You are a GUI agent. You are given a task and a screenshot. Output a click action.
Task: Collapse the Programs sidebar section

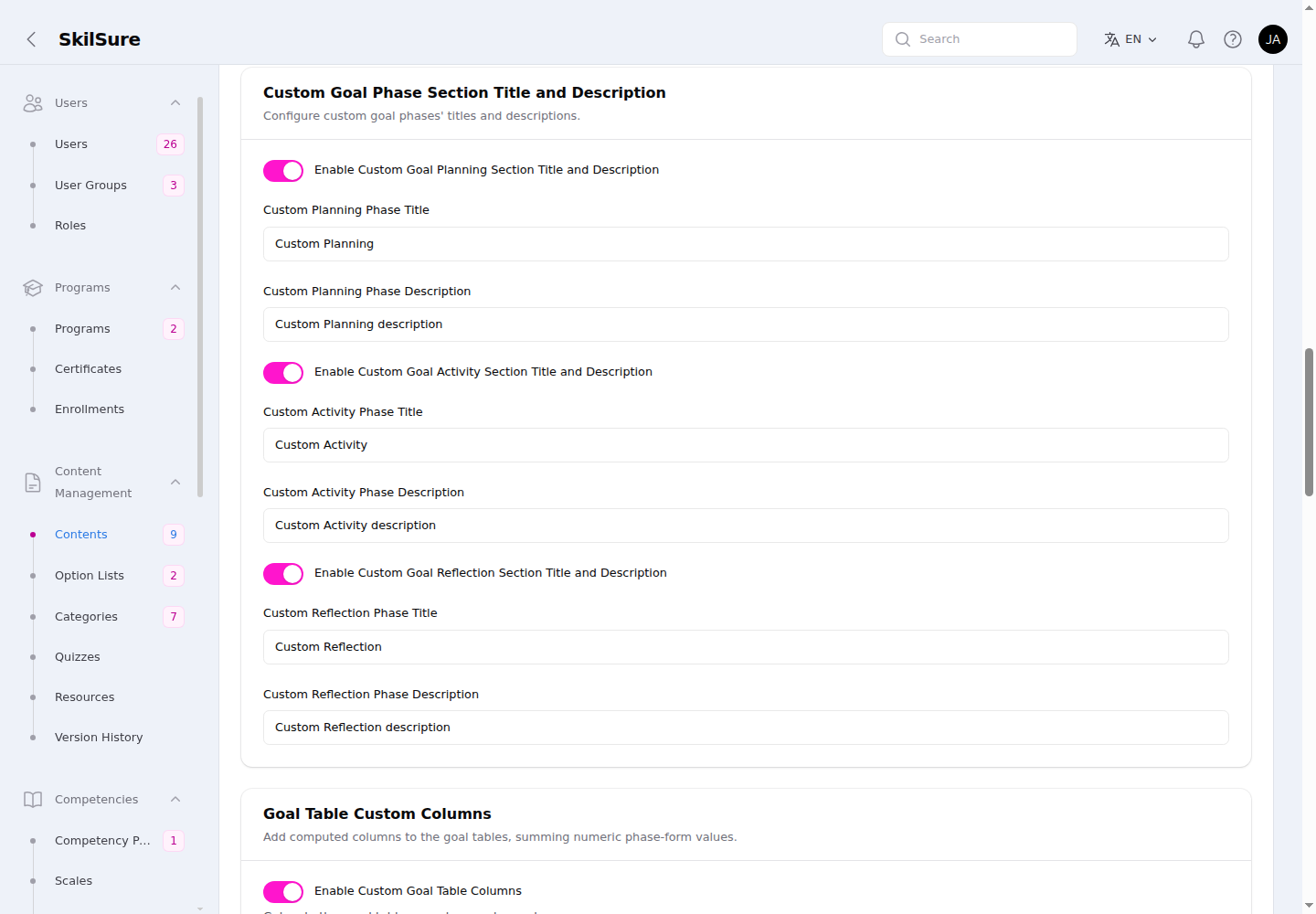coord(175,288)
